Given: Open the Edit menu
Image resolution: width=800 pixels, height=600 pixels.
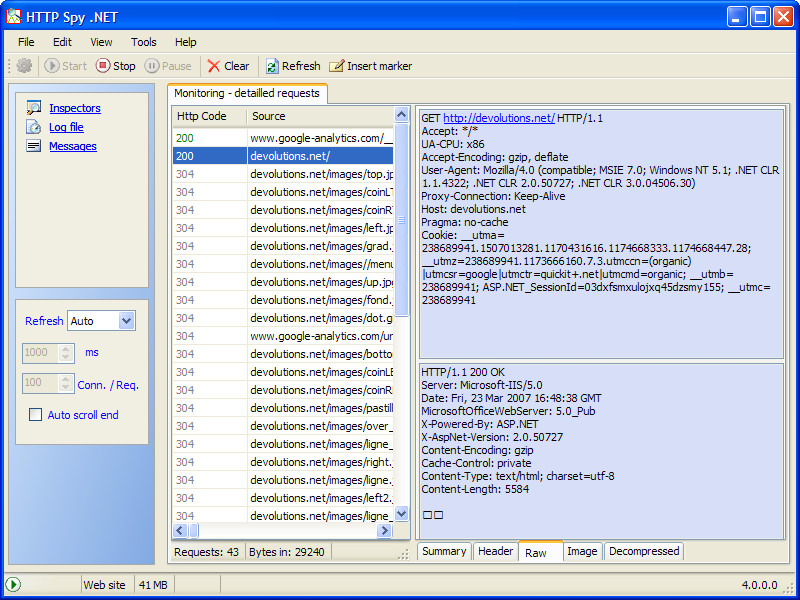Looking at the screenshot, I should 62,42.
